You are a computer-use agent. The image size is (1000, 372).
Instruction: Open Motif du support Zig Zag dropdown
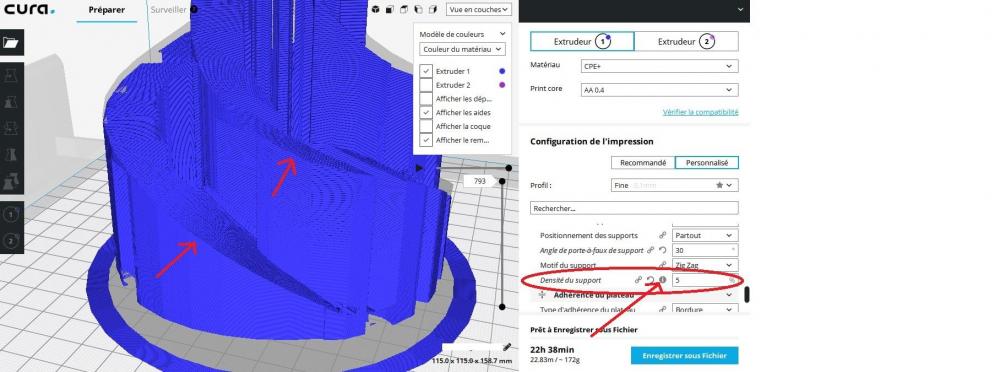pyautogui.click(x=705, y=265)
